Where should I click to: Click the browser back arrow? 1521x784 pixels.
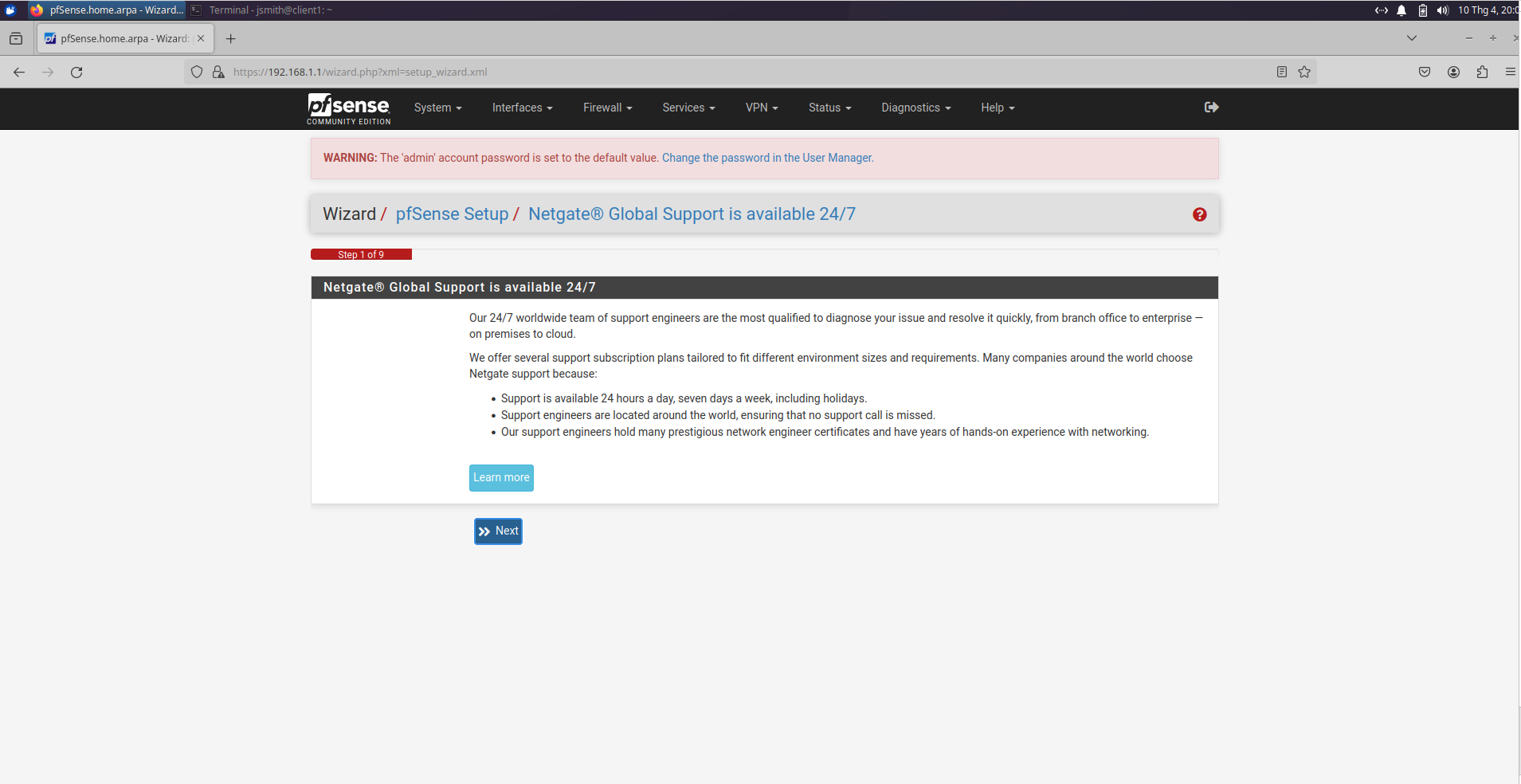tap(19, 72)
